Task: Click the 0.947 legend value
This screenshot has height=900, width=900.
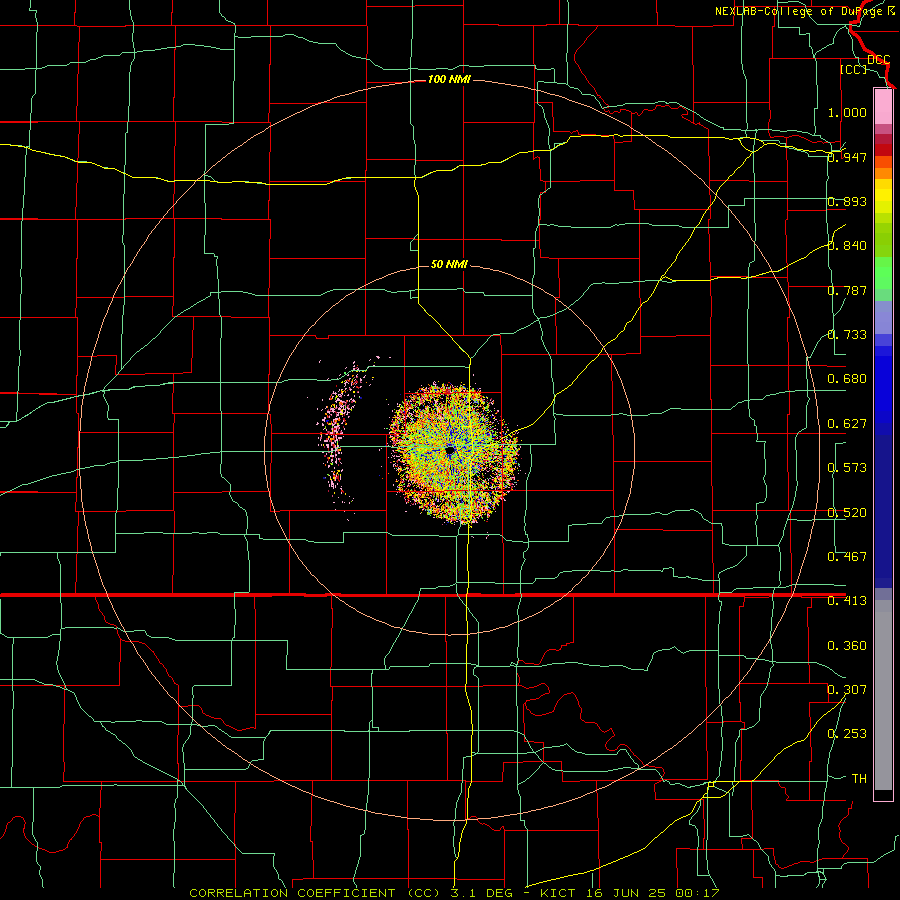Action: pyautogui.click(x=847, y=157)
